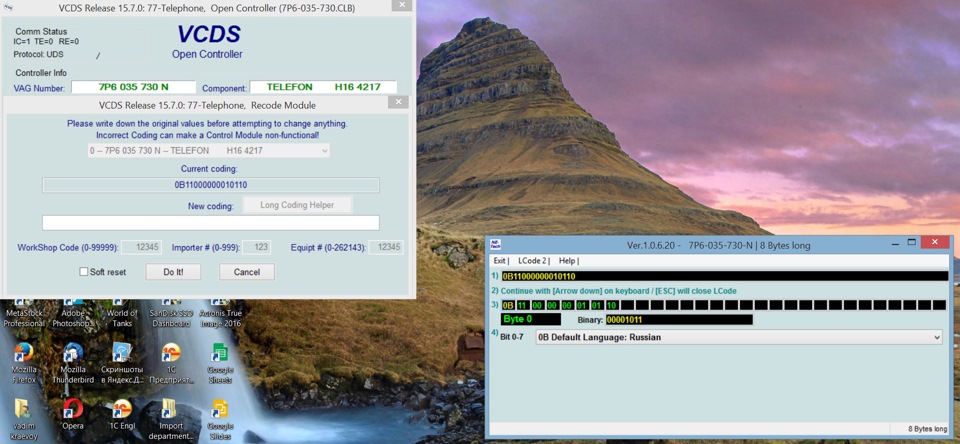The image size is (960, 444).
Task: Open vadim kraevoy folder icon
Action: pos(23,420)
